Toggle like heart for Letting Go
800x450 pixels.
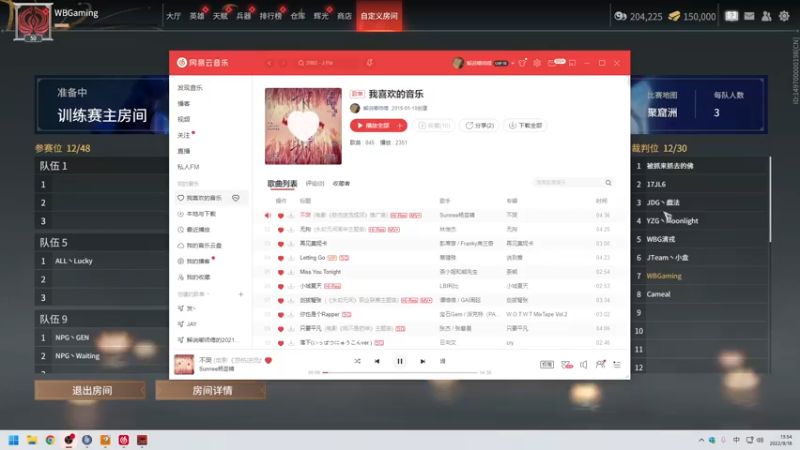coord(281,258)
